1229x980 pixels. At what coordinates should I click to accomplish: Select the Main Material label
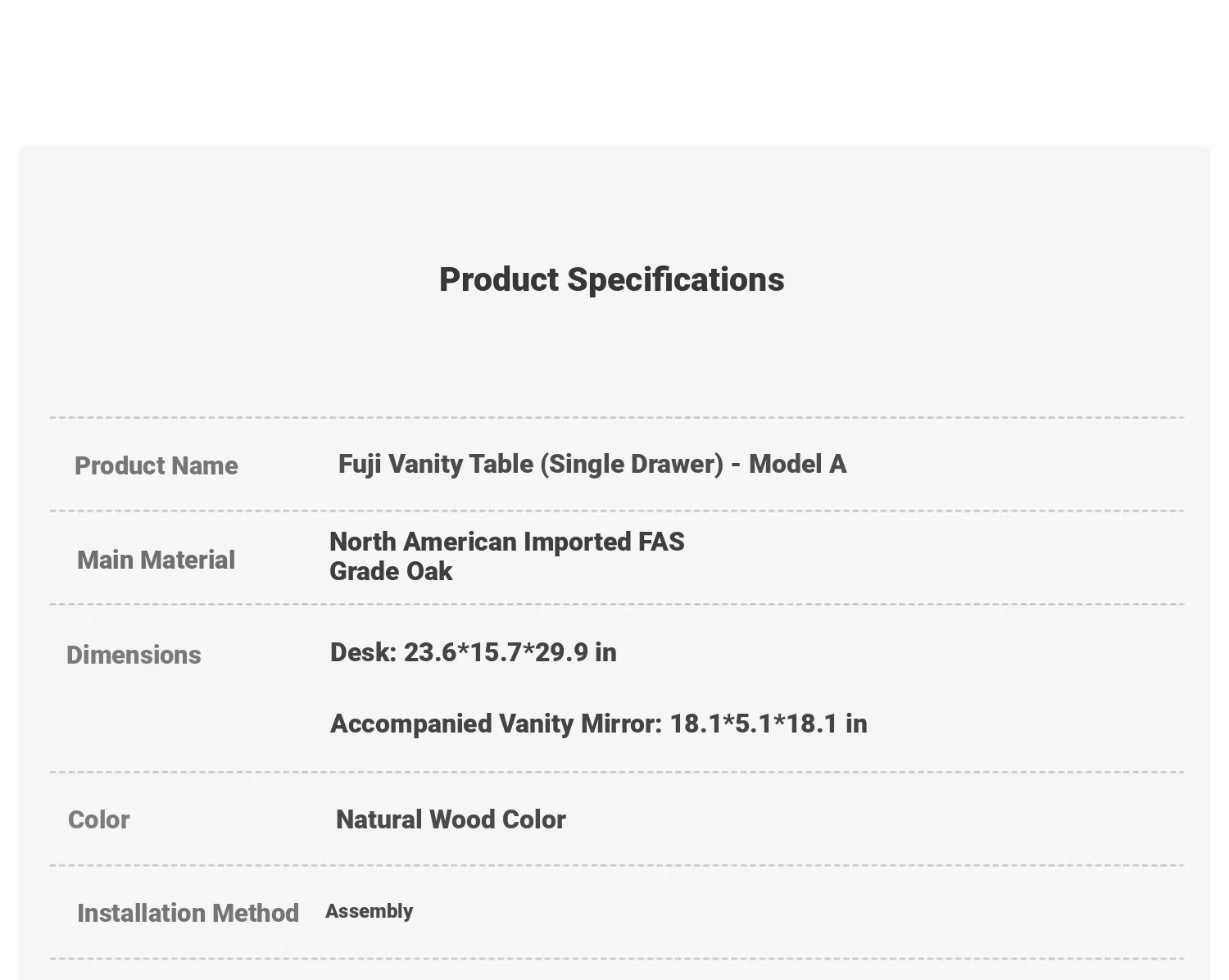click(156, 560)
